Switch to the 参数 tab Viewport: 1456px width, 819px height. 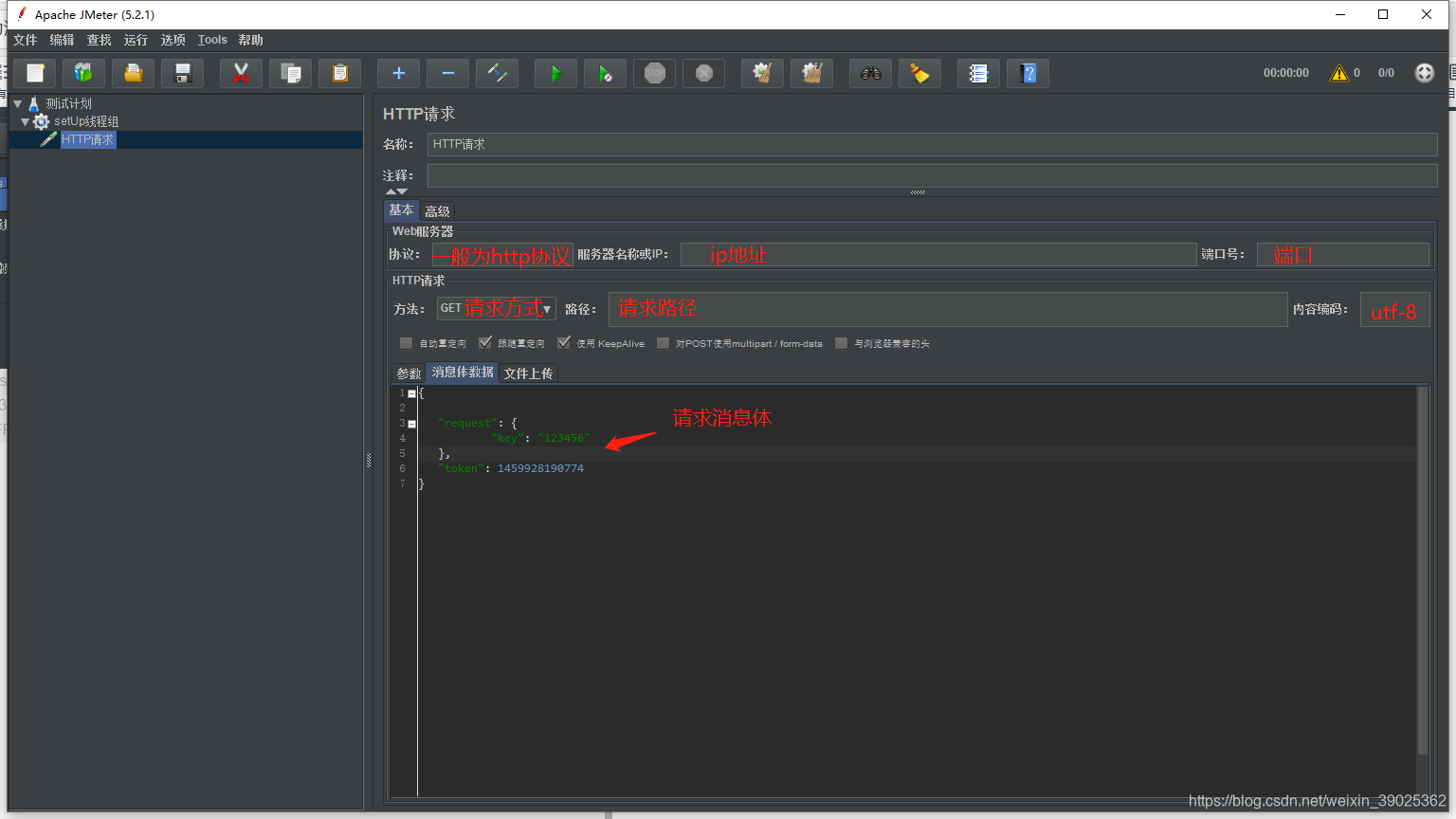[x=409, y=373]
